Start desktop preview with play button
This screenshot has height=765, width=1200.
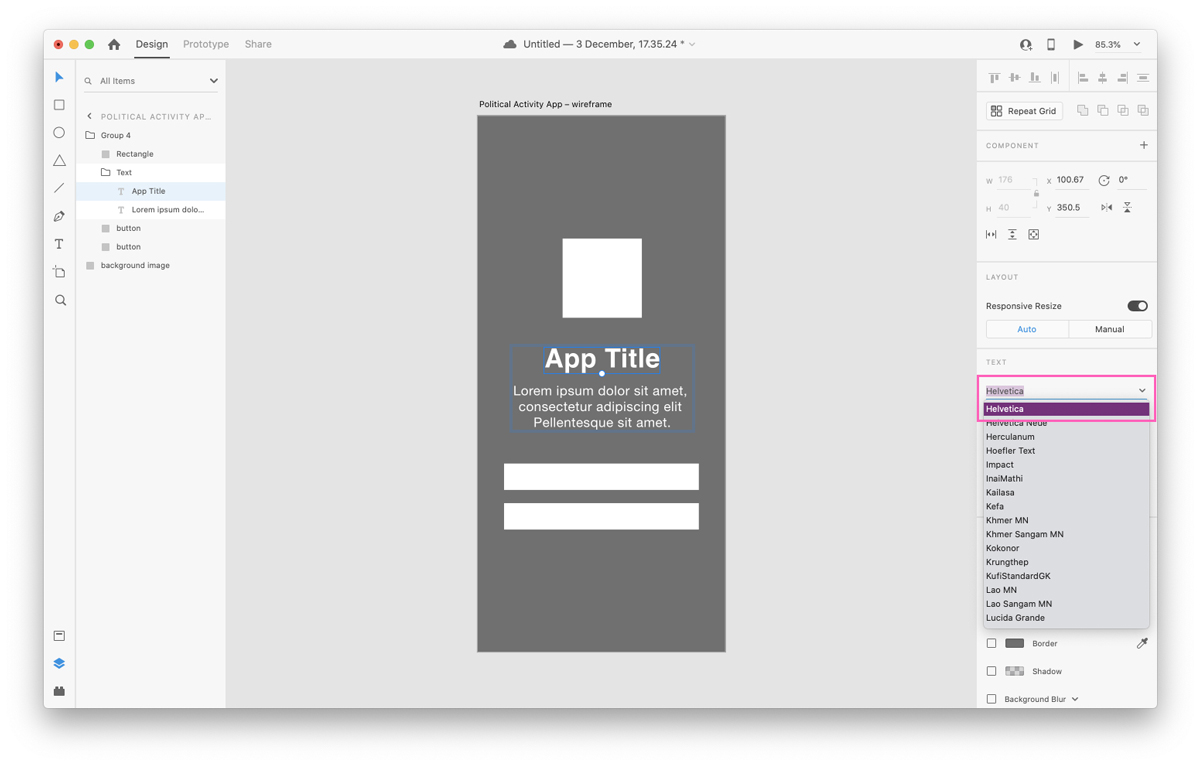click(1077, 44)
